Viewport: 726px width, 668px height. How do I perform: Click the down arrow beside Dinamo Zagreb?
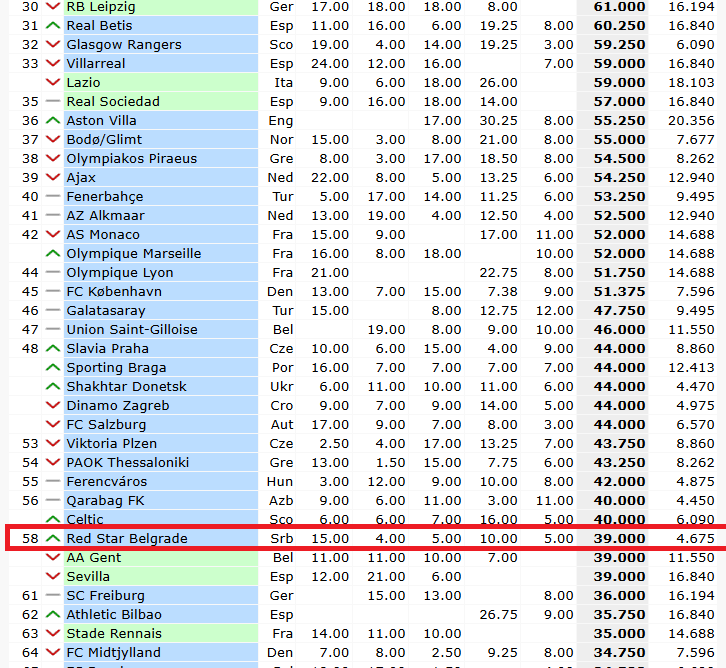tap(53, 406)
